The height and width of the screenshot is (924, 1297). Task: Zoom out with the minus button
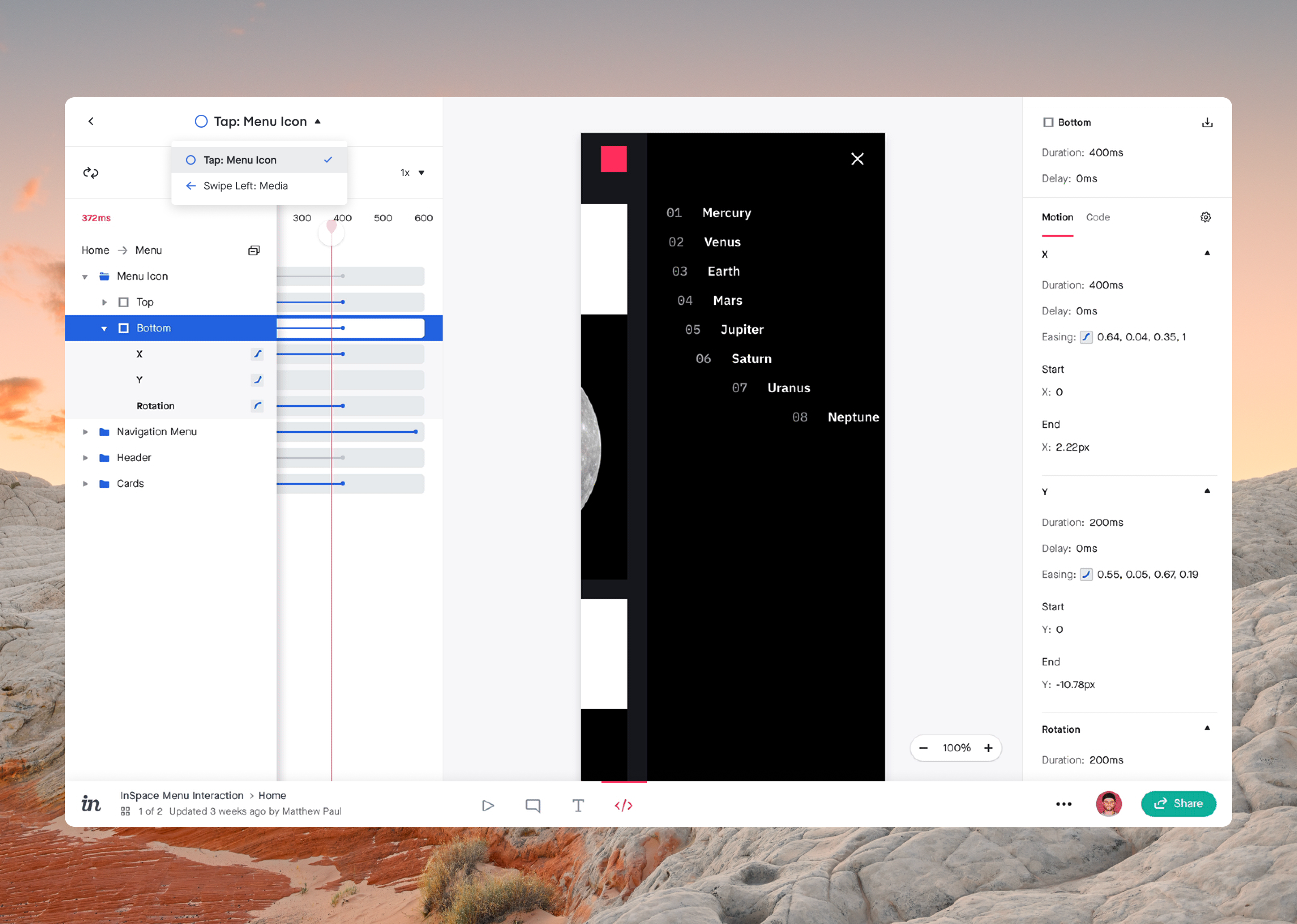(923, 748)
